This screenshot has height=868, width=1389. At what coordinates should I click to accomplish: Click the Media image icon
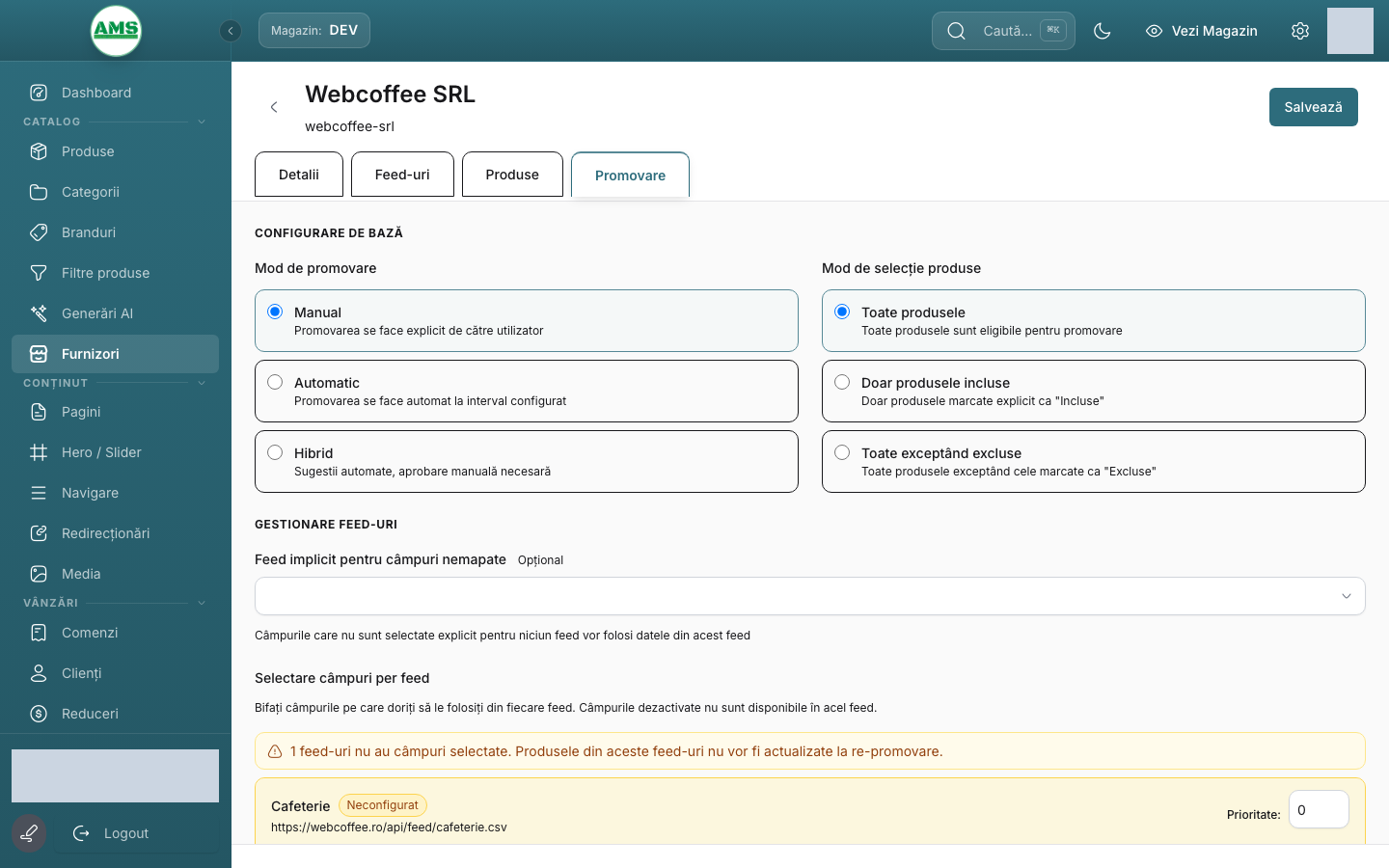(x=39, y=574)
